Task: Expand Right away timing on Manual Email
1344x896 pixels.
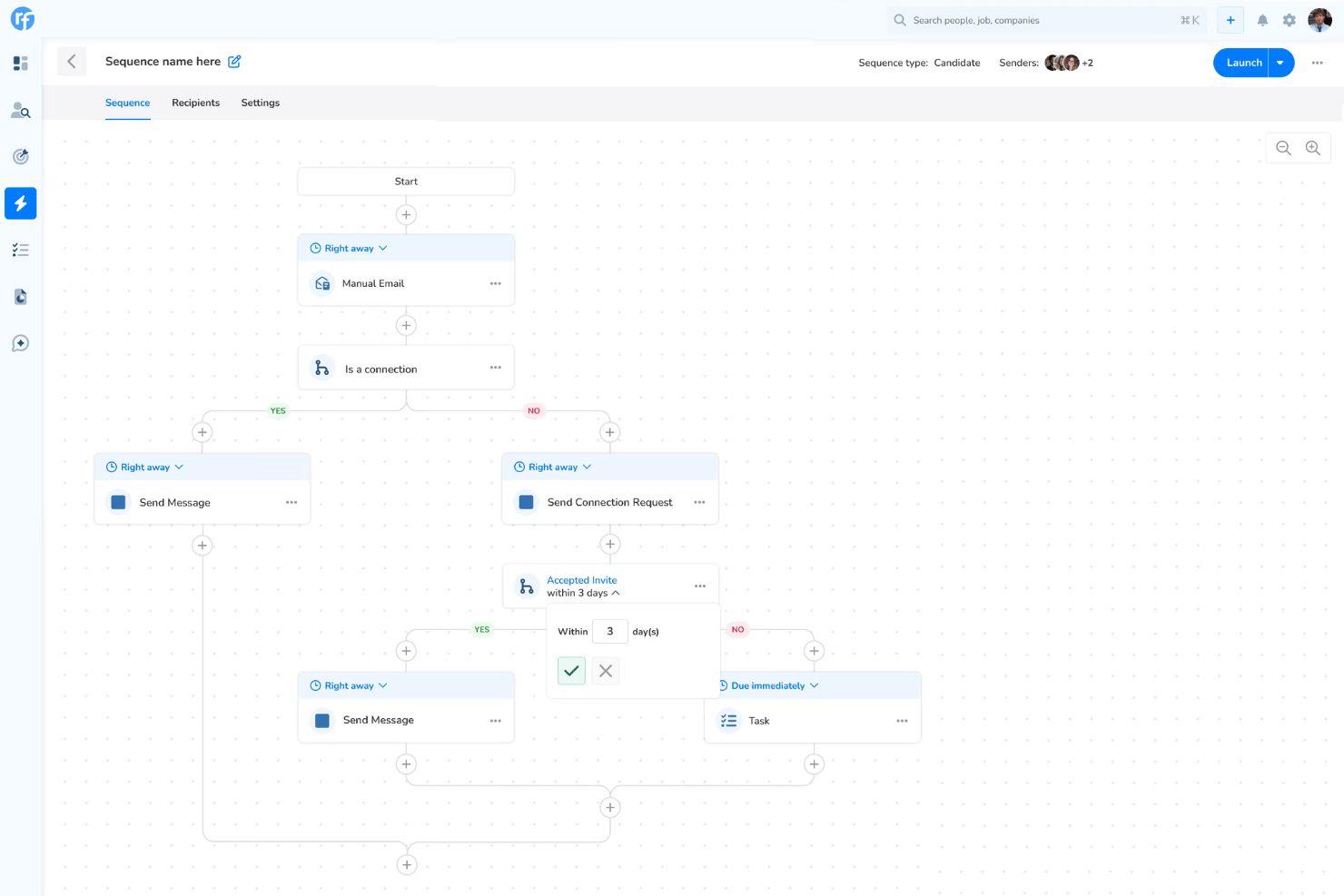Action: point(350,248)
